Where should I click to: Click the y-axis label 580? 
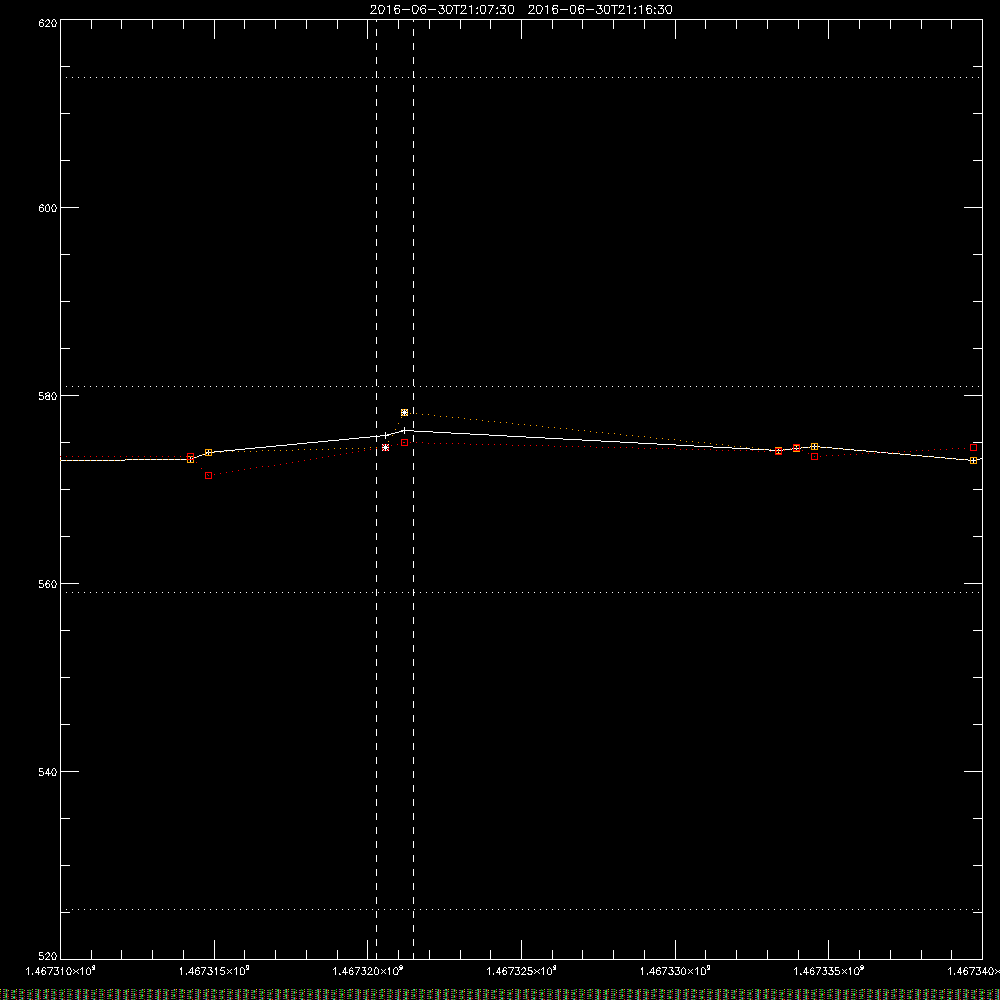pyautogui.click(x=48, y=395)
